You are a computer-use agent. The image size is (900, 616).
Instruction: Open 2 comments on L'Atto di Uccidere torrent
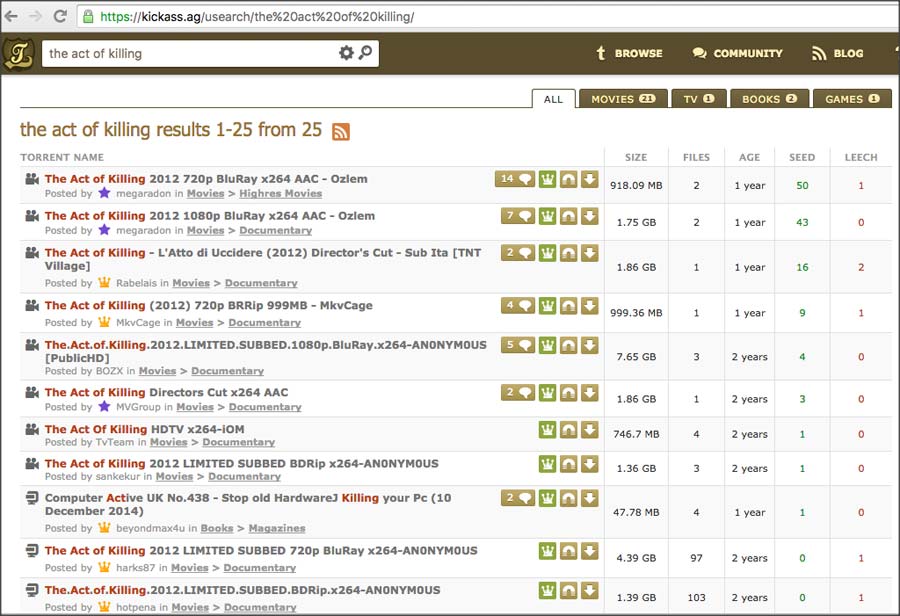point(518,253)
